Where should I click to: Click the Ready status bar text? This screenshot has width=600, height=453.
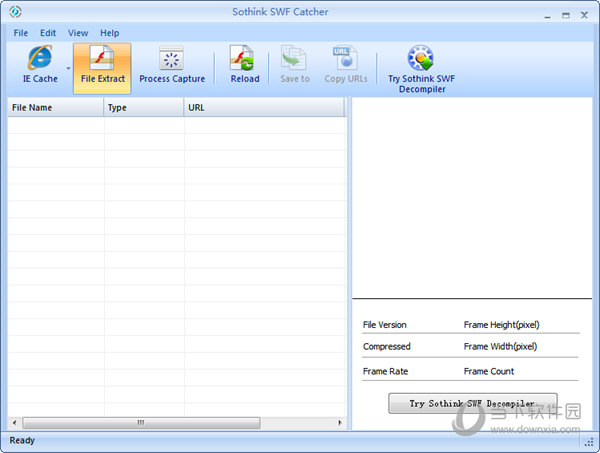tap(22, 440)
